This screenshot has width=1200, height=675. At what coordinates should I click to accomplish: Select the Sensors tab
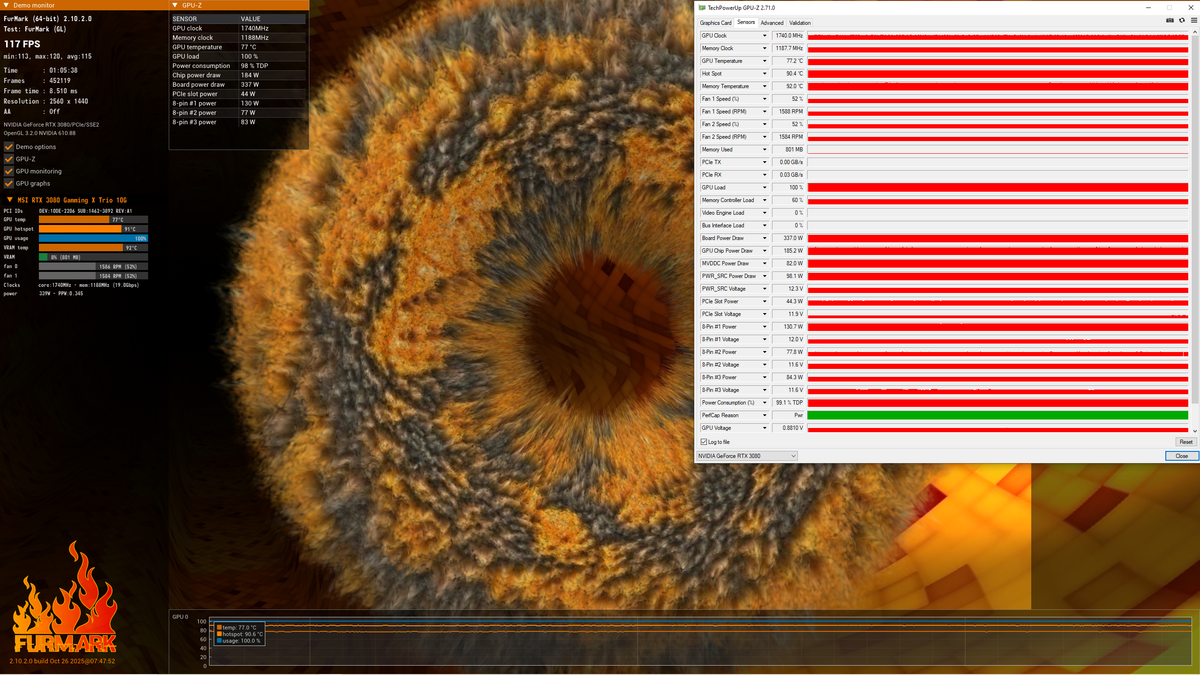(x=746, y=22)
